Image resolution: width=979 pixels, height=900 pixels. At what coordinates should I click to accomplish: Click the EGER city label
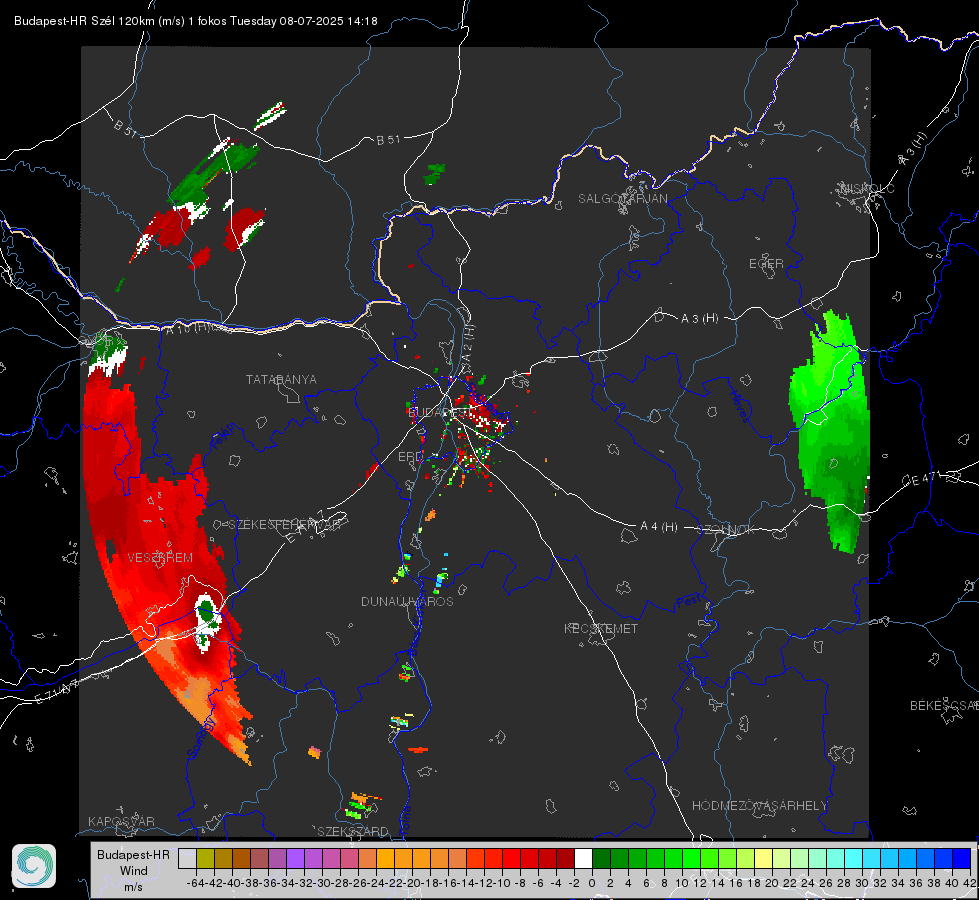766,264
